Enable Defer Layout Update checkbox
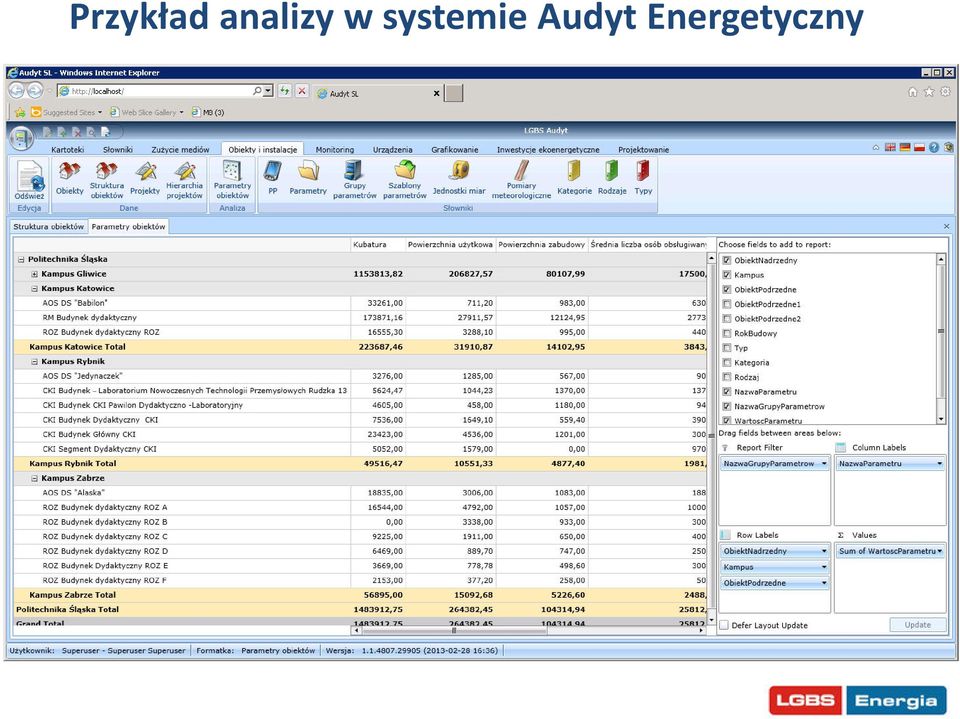960x719 pixels. click(x=724, y=625)
